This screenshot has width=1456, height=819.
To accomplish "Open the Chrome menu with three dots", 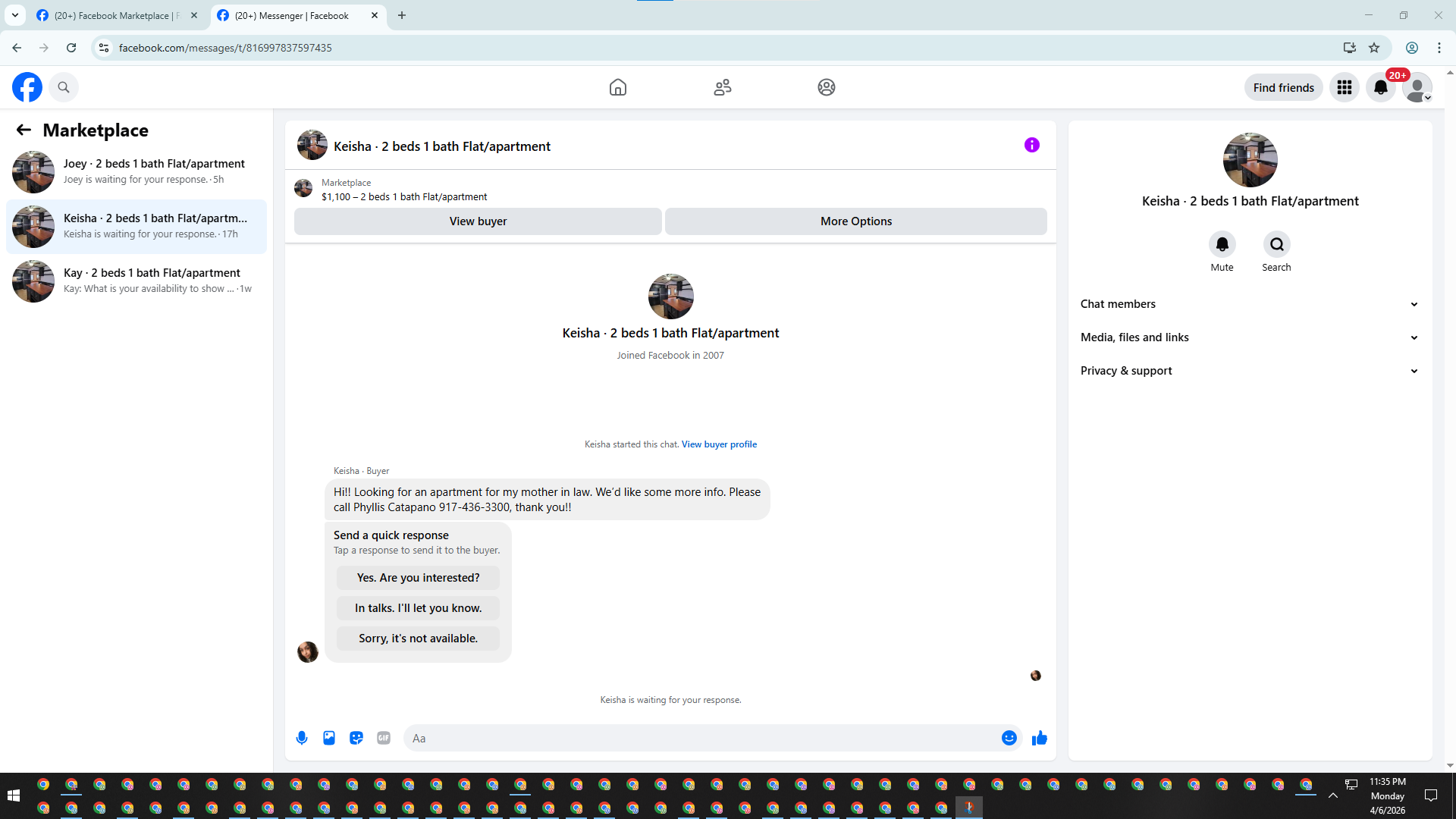I will [1439, 48].
